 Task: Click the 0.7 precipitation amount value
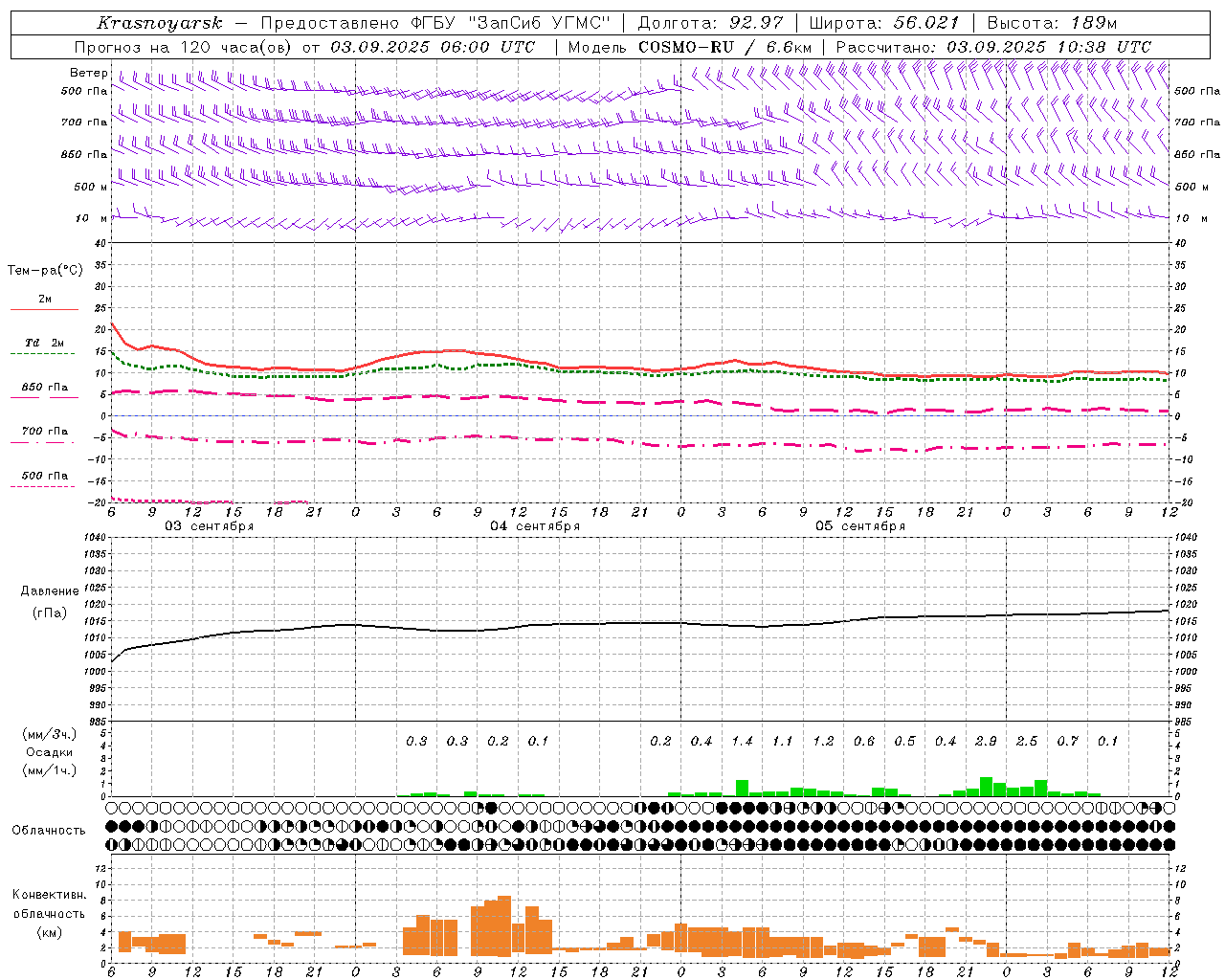(1068, 741)
